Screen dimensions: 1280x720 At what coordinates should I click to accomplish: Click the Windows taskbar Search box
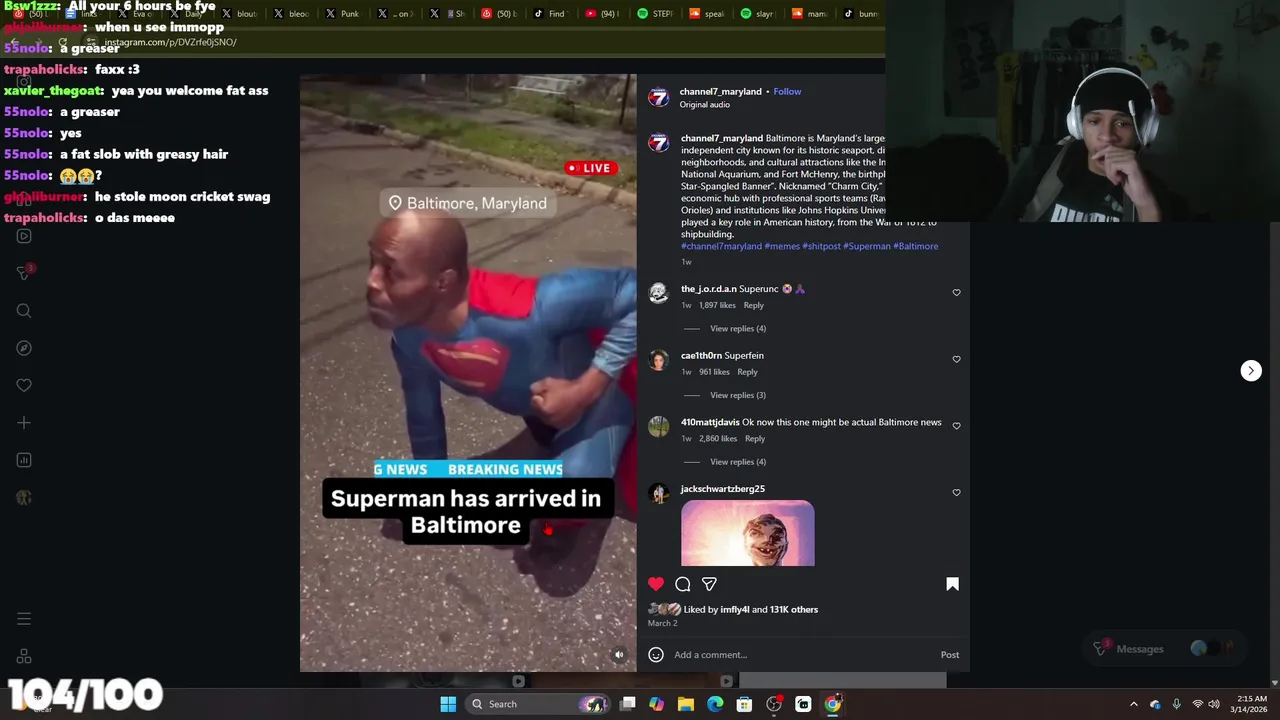click(x=540, y=704)
